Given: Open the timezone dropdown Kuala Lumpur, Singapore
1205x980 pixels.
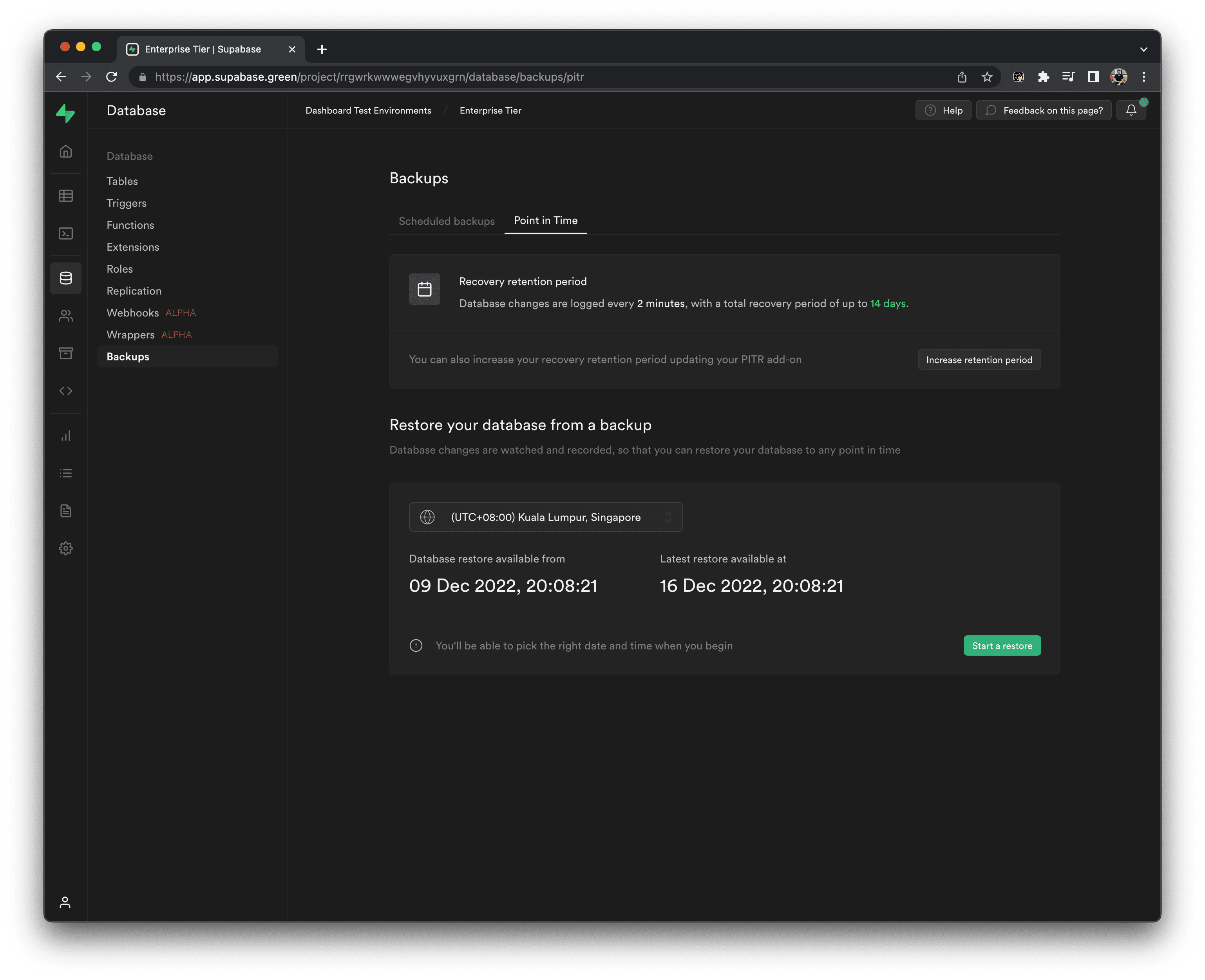Looking at the screenshot, I should coord(545,517).
